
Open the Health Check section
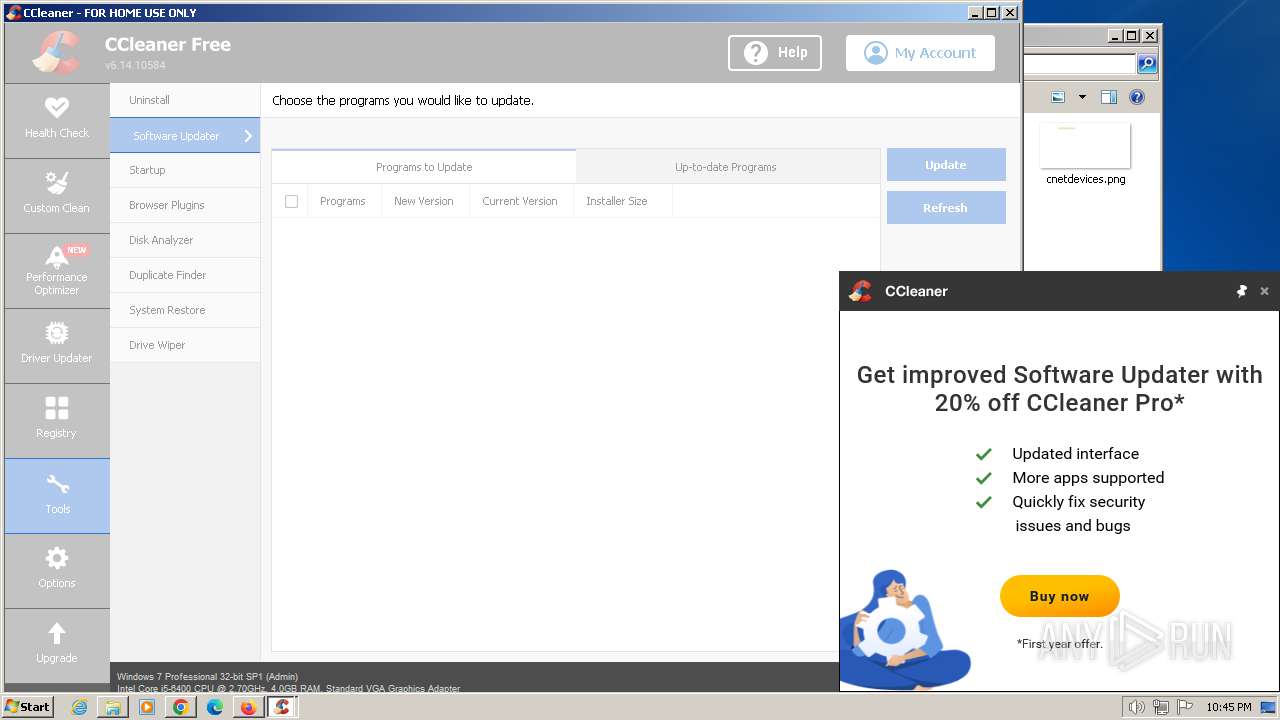pyautogui.click(x=57, y=120)
